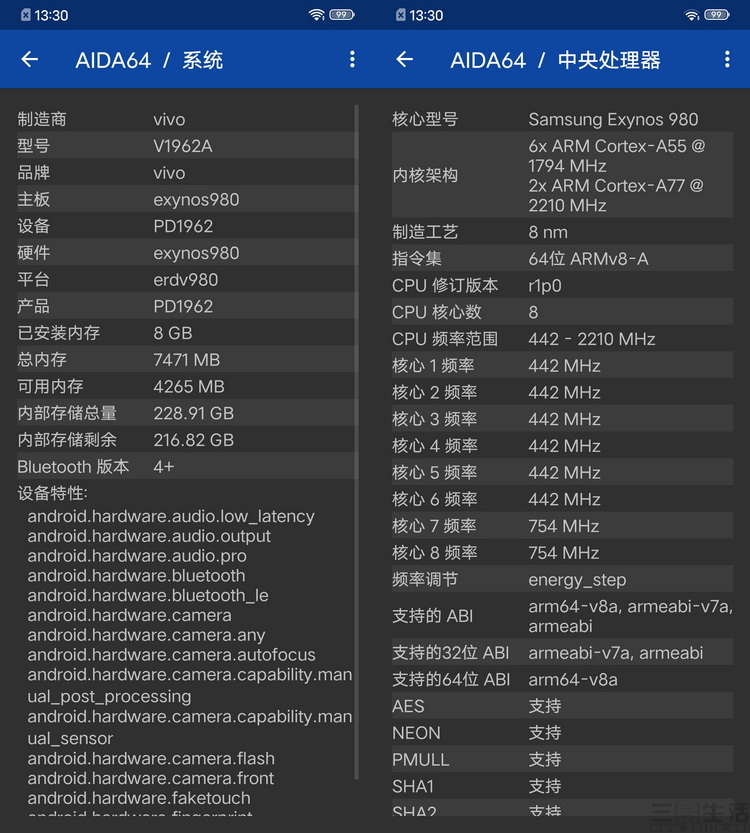This screenshot has width=750, height=833.
Task: Tap notification icon beside left 13:30 clock
Action: 25,15
